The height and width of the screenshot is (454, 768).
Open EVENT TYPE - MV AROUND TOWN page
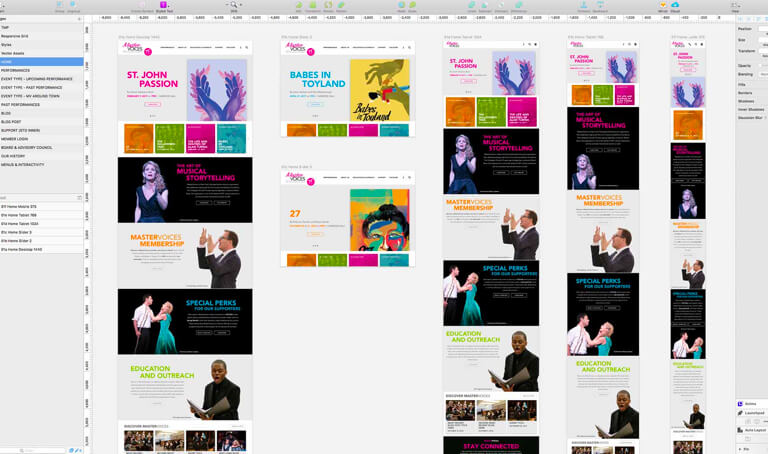pos(42,96)
